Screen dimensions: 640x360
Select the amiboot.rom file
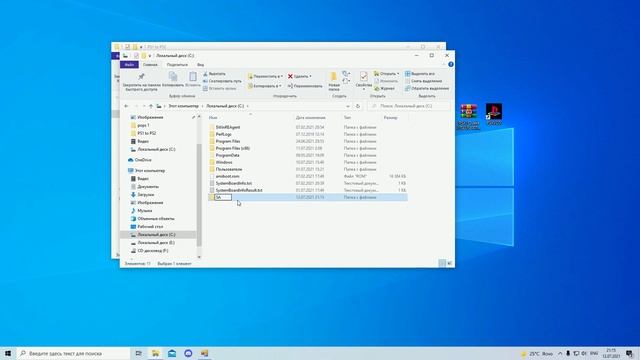[227, 176]
